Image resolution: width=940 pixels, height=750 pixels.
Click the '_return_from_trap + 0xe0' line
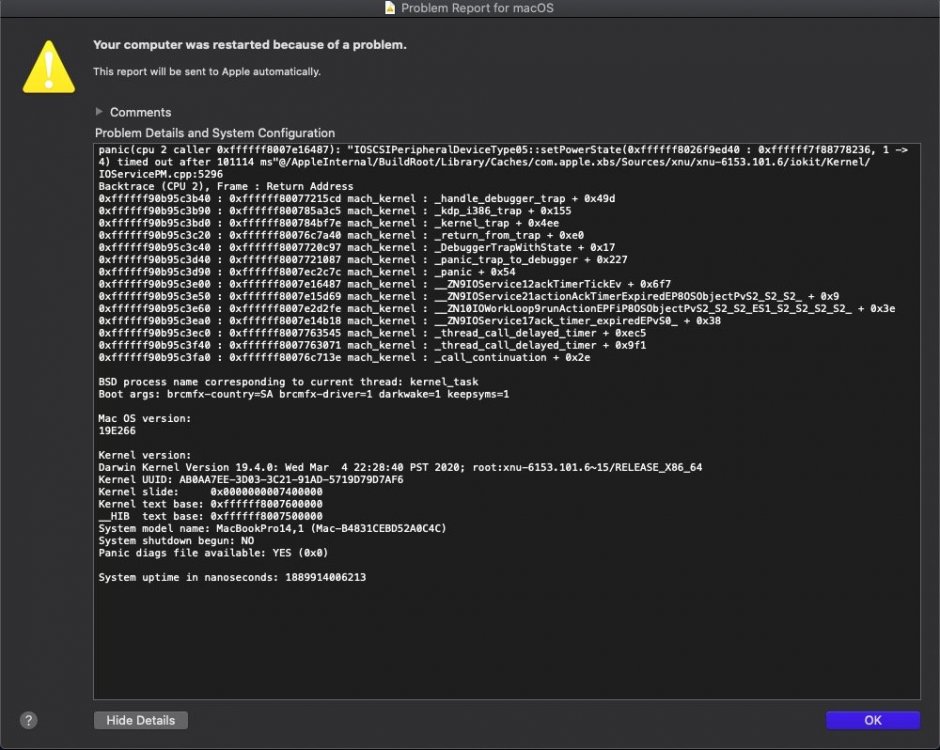[x=341, y=235]
